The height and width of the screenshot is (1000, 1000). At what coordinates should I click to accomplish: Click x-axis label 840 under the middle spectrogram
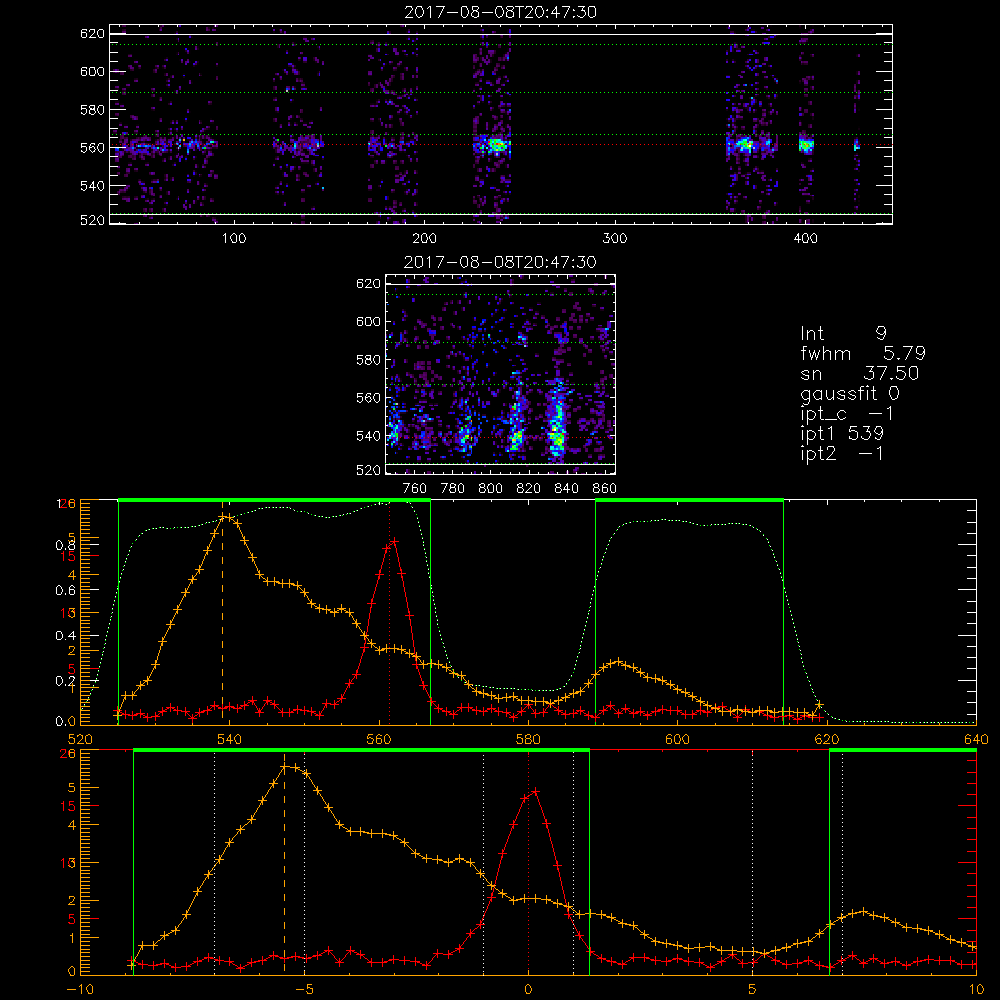[566, 489]
